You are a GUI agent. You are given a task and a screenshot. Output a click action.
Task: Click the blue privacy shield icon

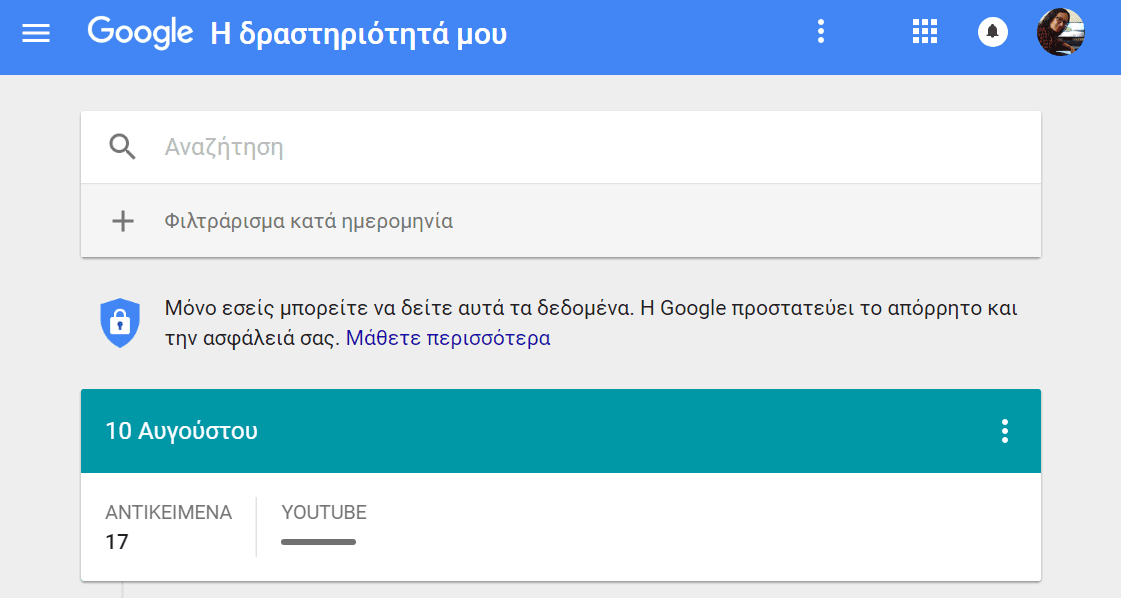[x=120, y=323]
